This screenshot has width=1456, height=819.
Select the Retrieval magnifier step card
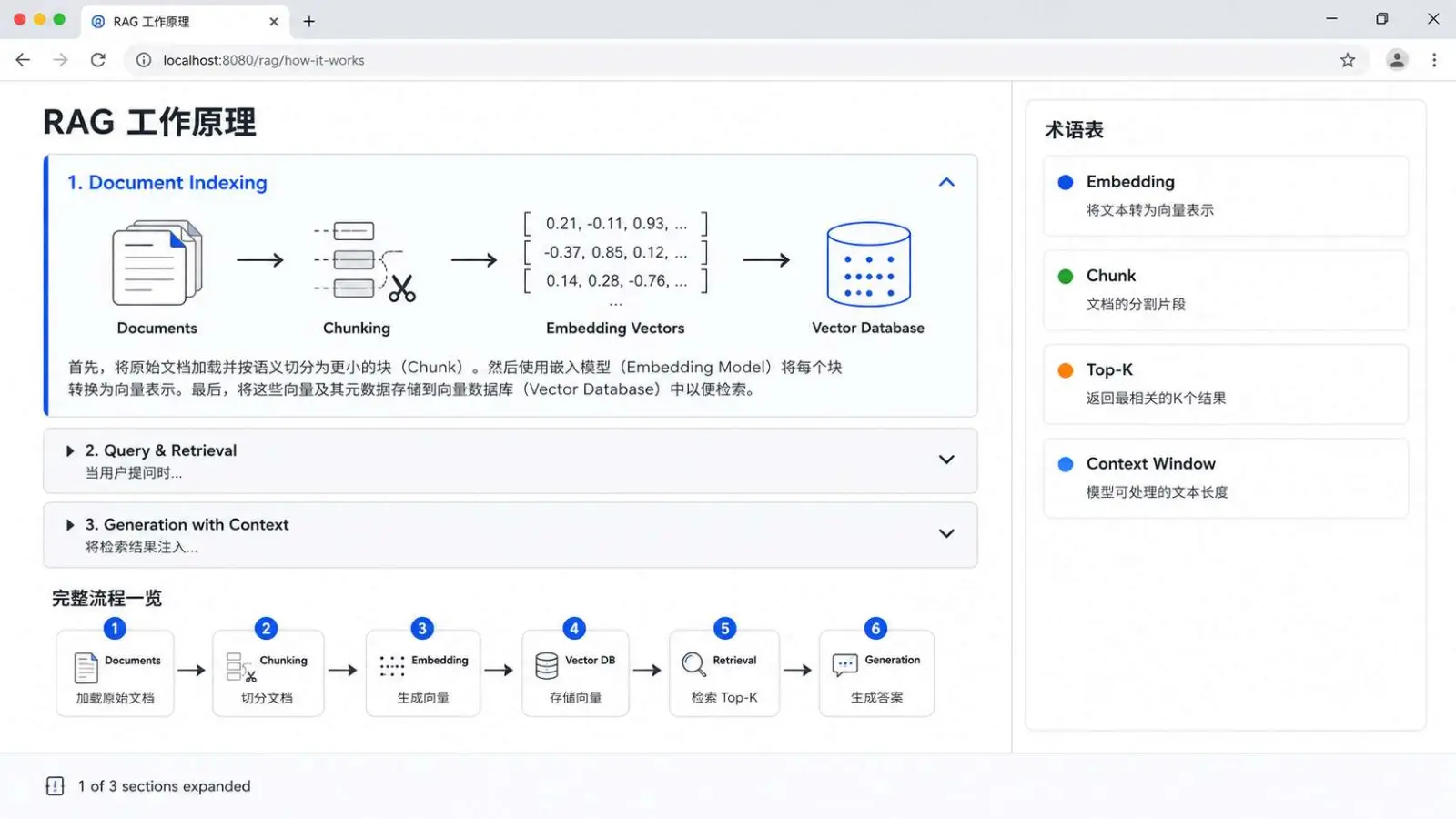pyautogui.click(x=724, y=673)
